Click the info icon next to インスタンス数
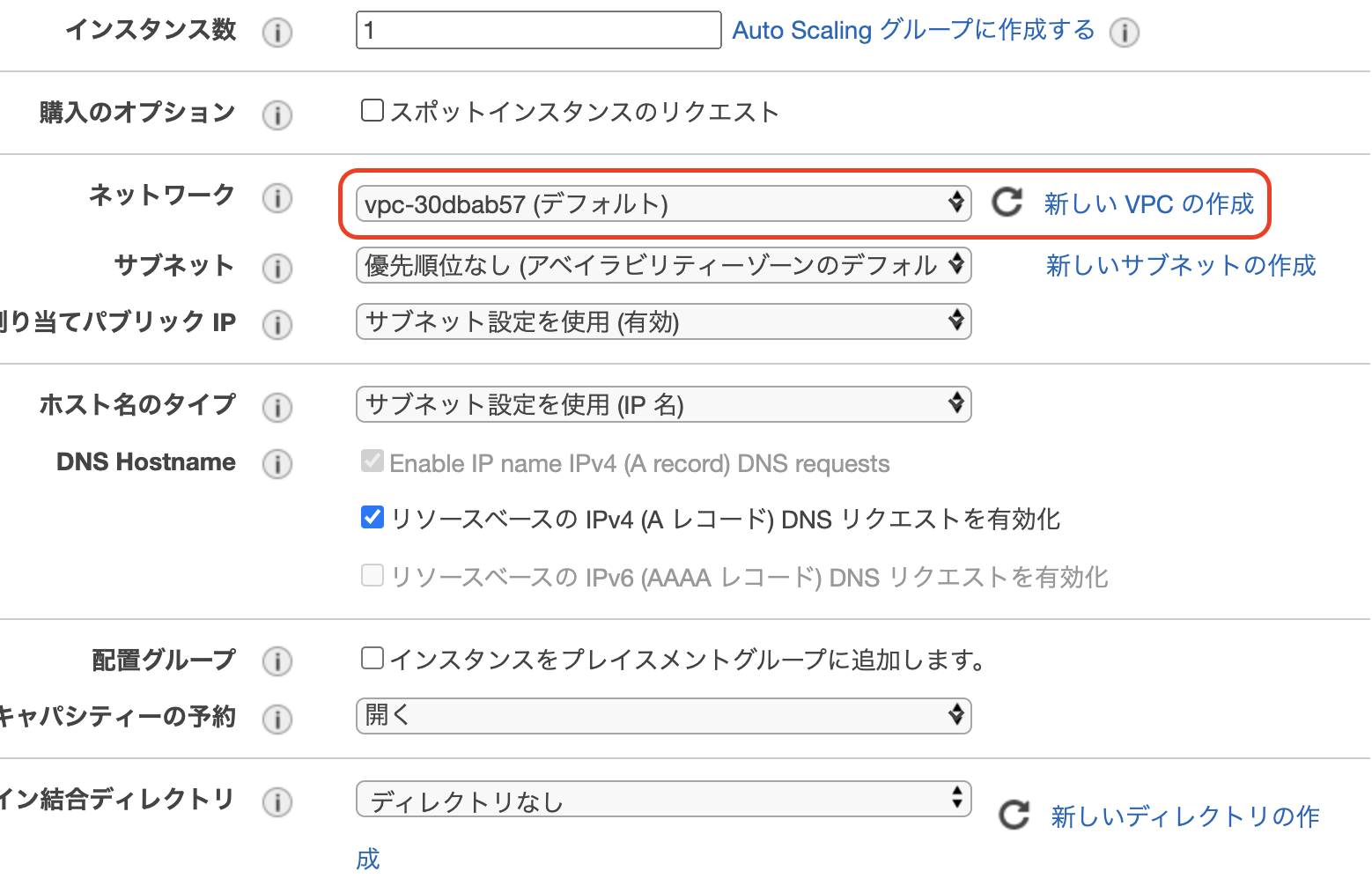1372x893 pixels. (x=277, y=32)
